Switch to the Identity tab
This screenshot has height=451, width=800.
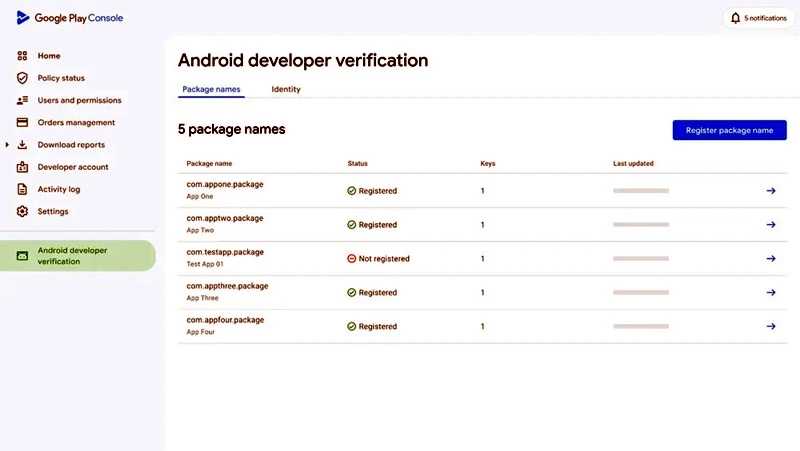286,89
